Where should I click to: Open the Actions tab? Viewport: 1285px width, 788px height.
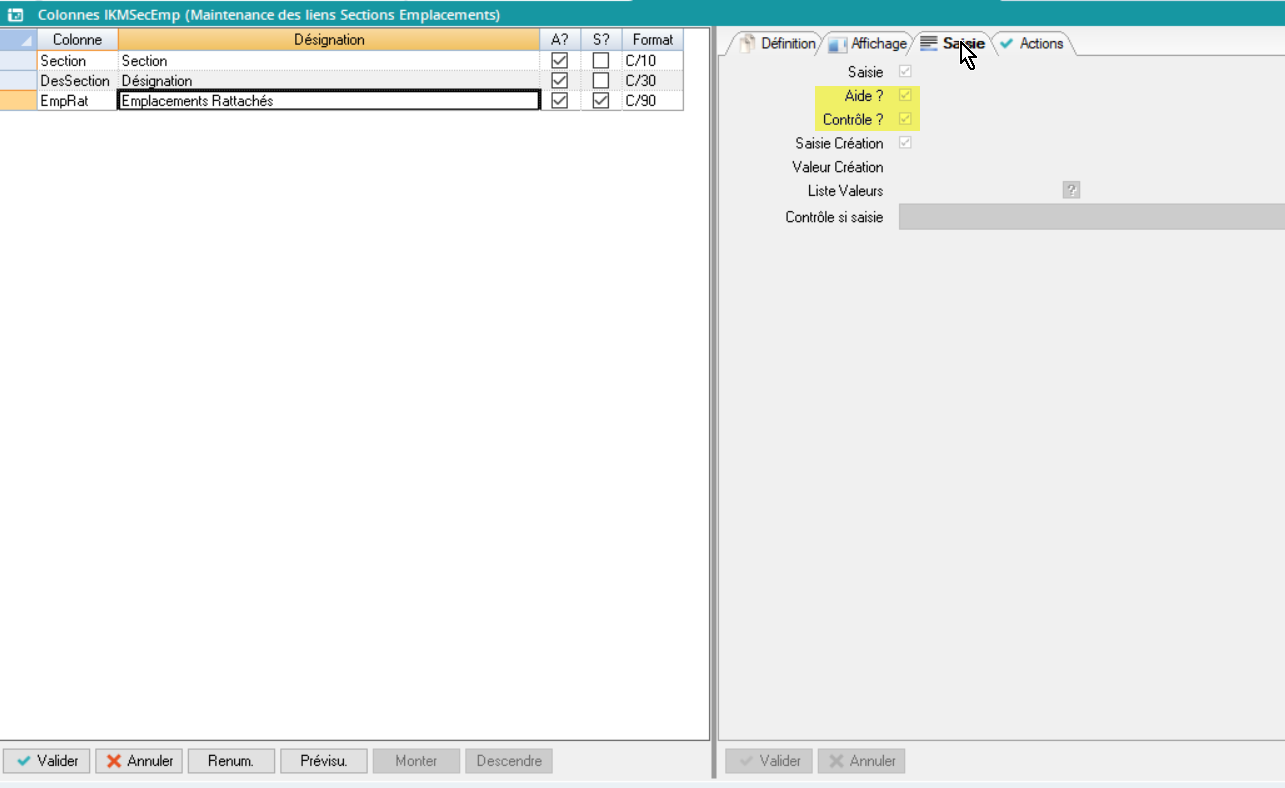pos(1032,44)
